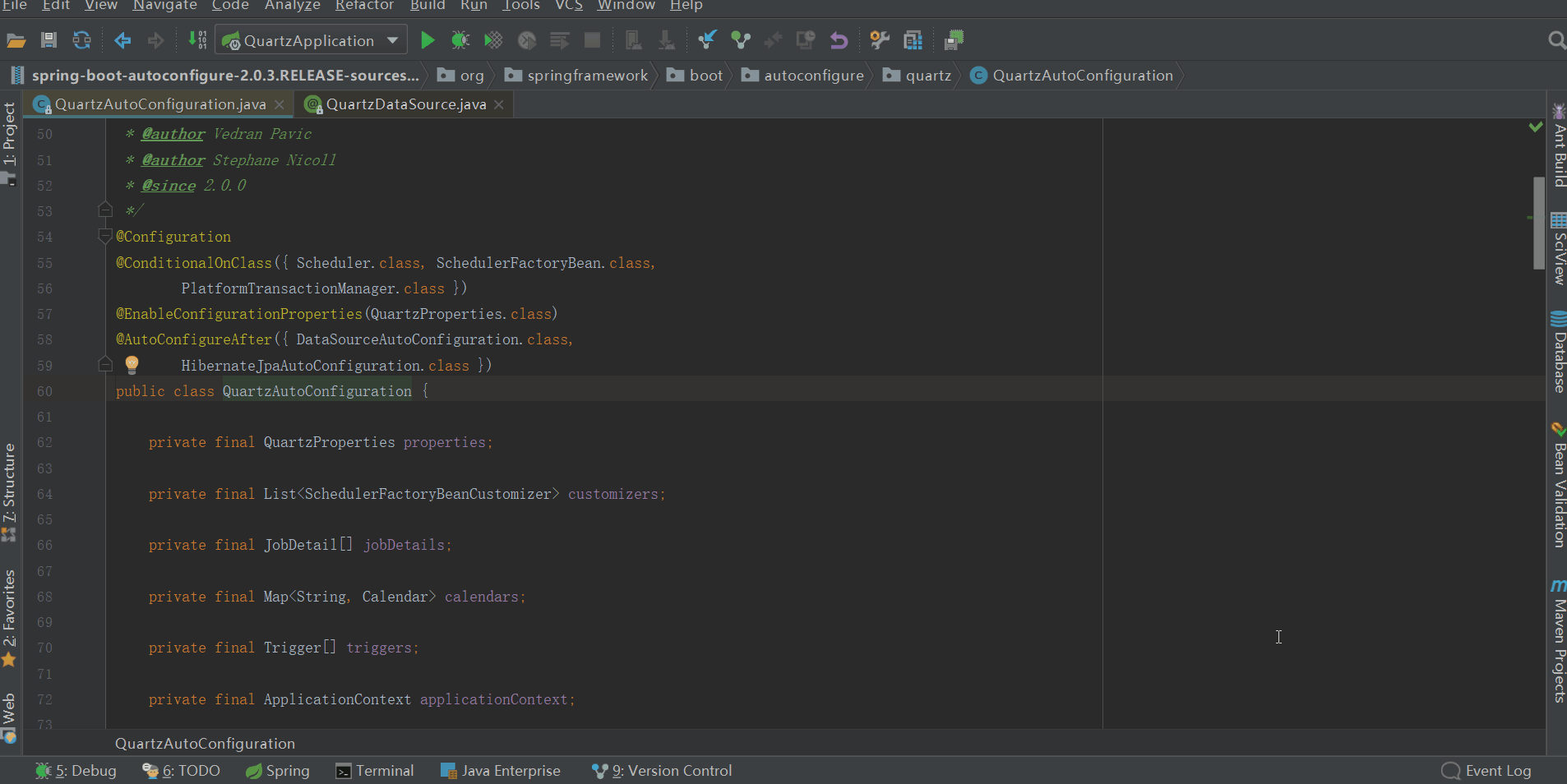Click the green inspection checkmark indicator
This screenshot has width=1567, height=784.
(1536, 127)
